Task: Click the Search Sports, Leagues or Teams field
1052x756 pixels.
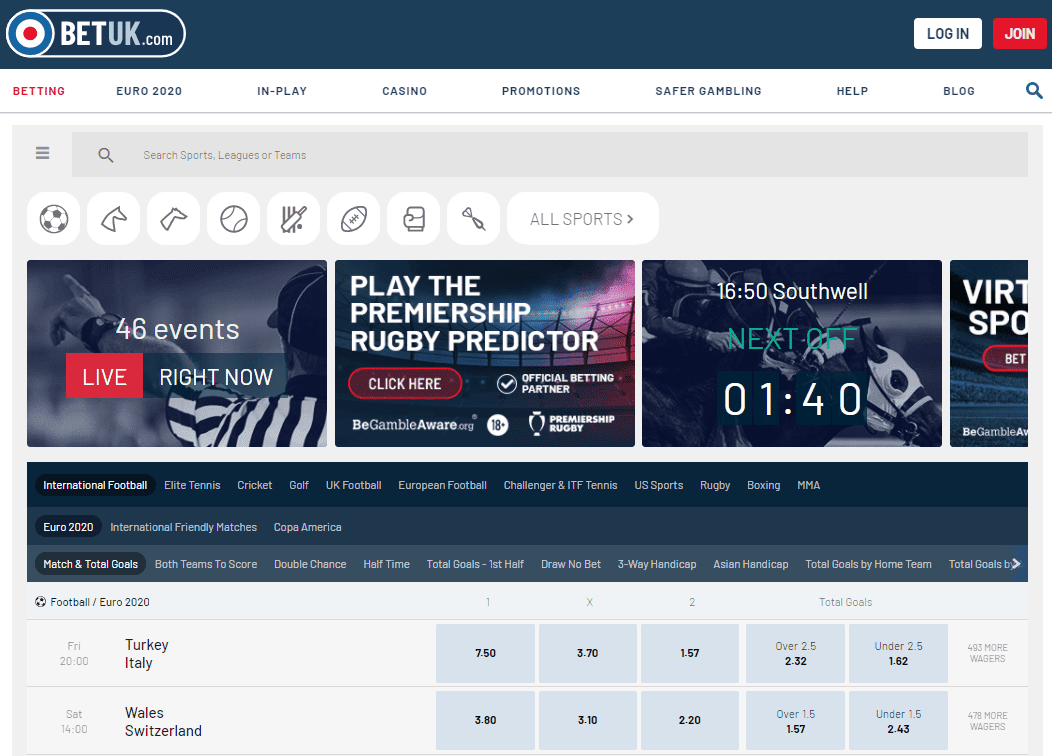Action: 560,155
